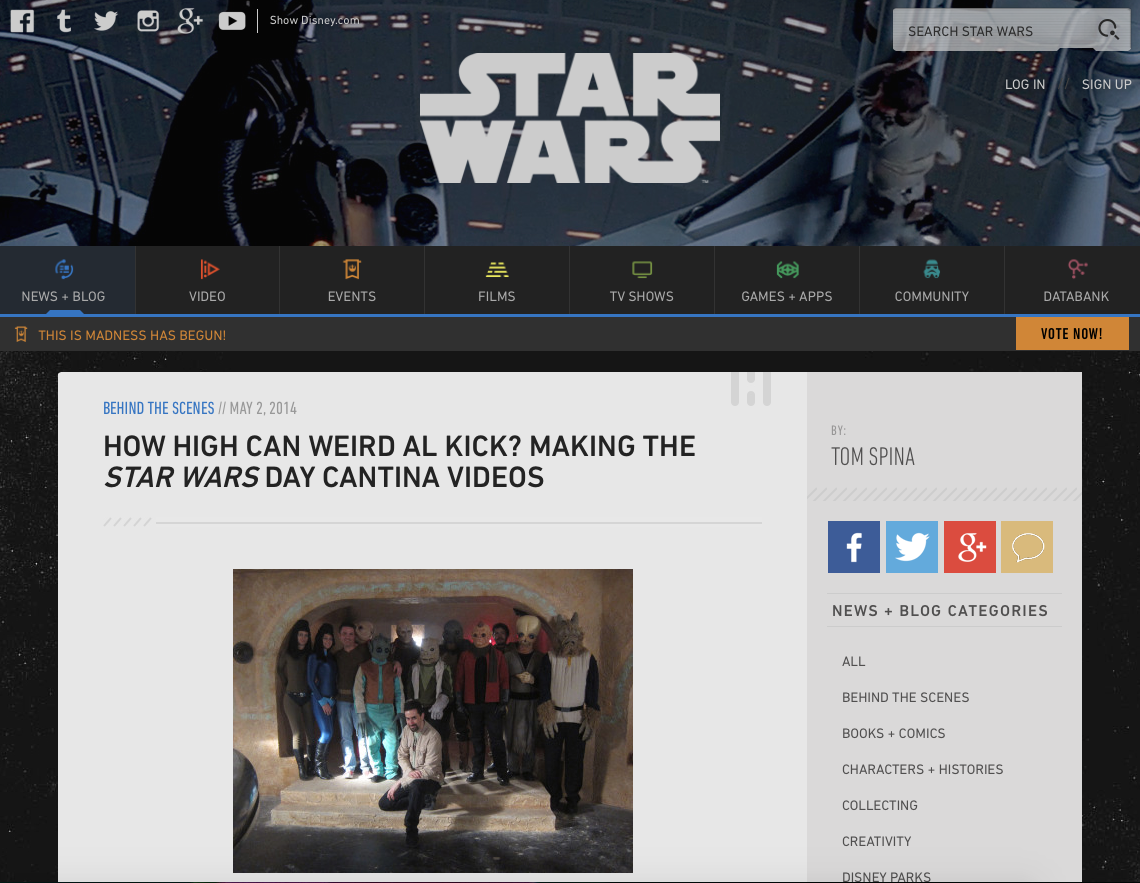Click the Vote Now! button
The image size is (1140, 883).
pos(1072,334)
